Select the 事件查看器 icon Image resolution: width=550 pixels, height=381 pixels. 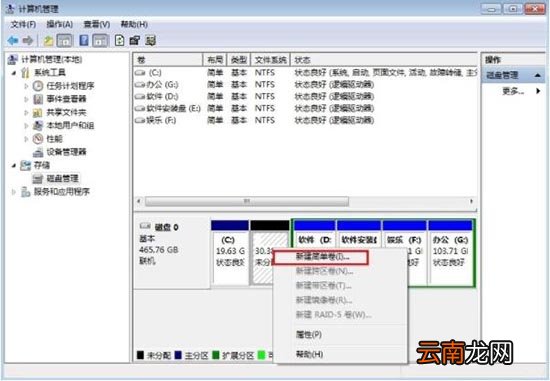38,99
